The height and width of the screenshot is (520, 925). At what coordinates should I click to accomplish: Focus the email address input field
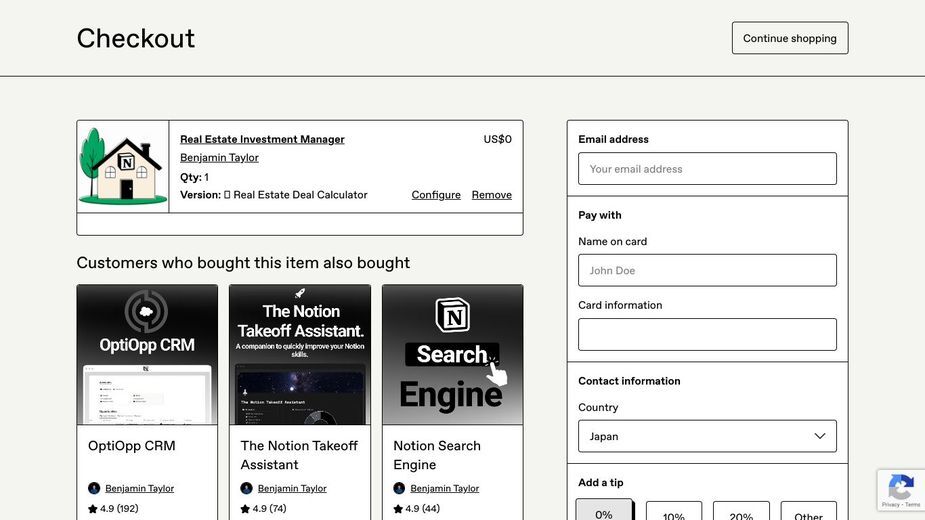[707, 169]
